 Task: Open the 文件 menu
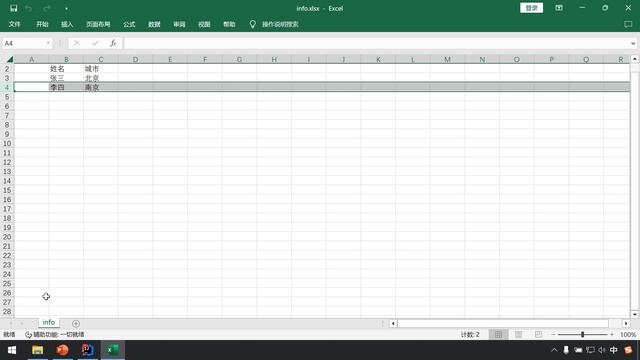14,24
